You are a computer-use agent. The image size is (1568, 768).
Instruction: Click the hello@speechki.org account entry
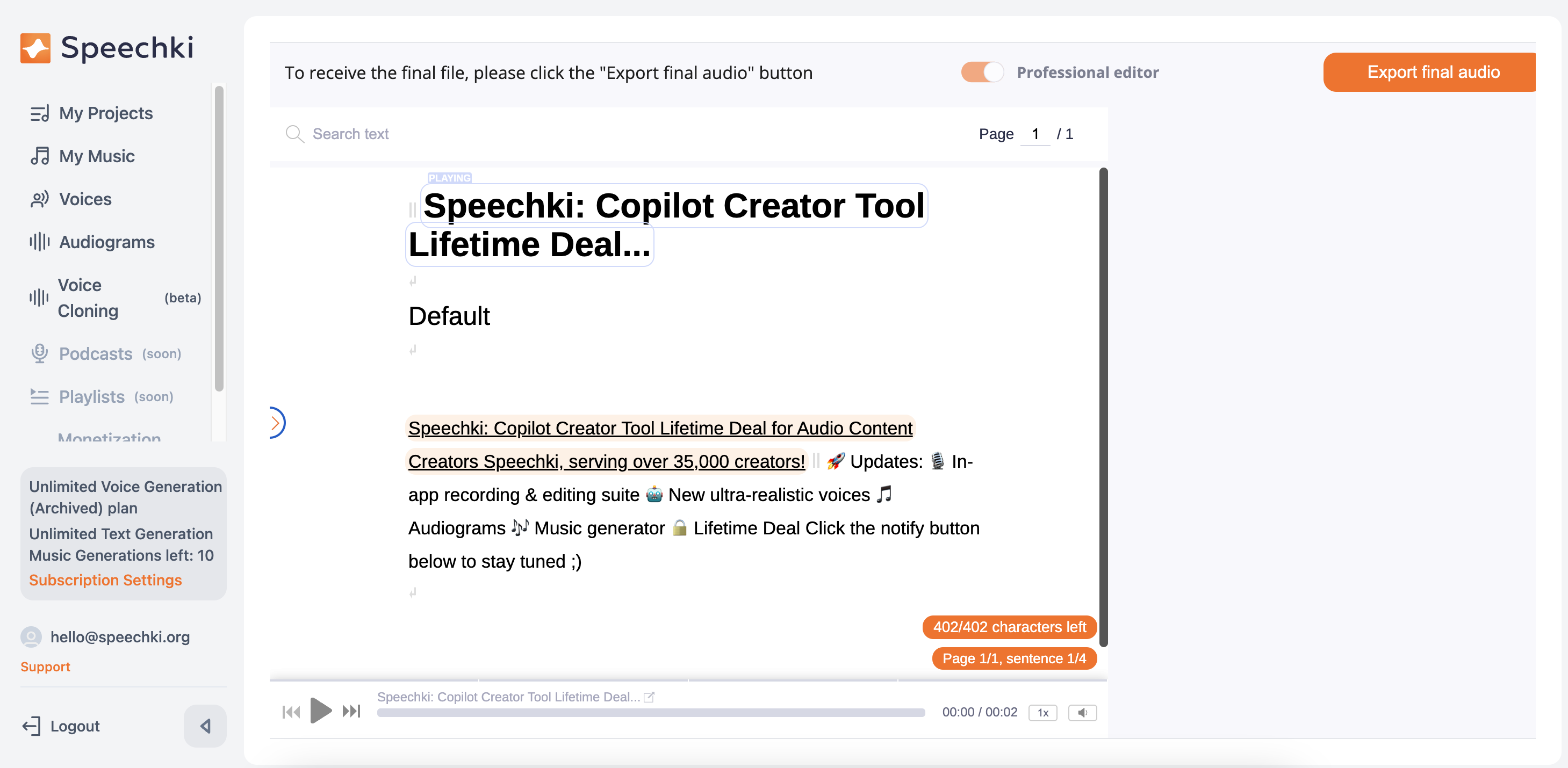pyautogui.click(x=120, y=637)
